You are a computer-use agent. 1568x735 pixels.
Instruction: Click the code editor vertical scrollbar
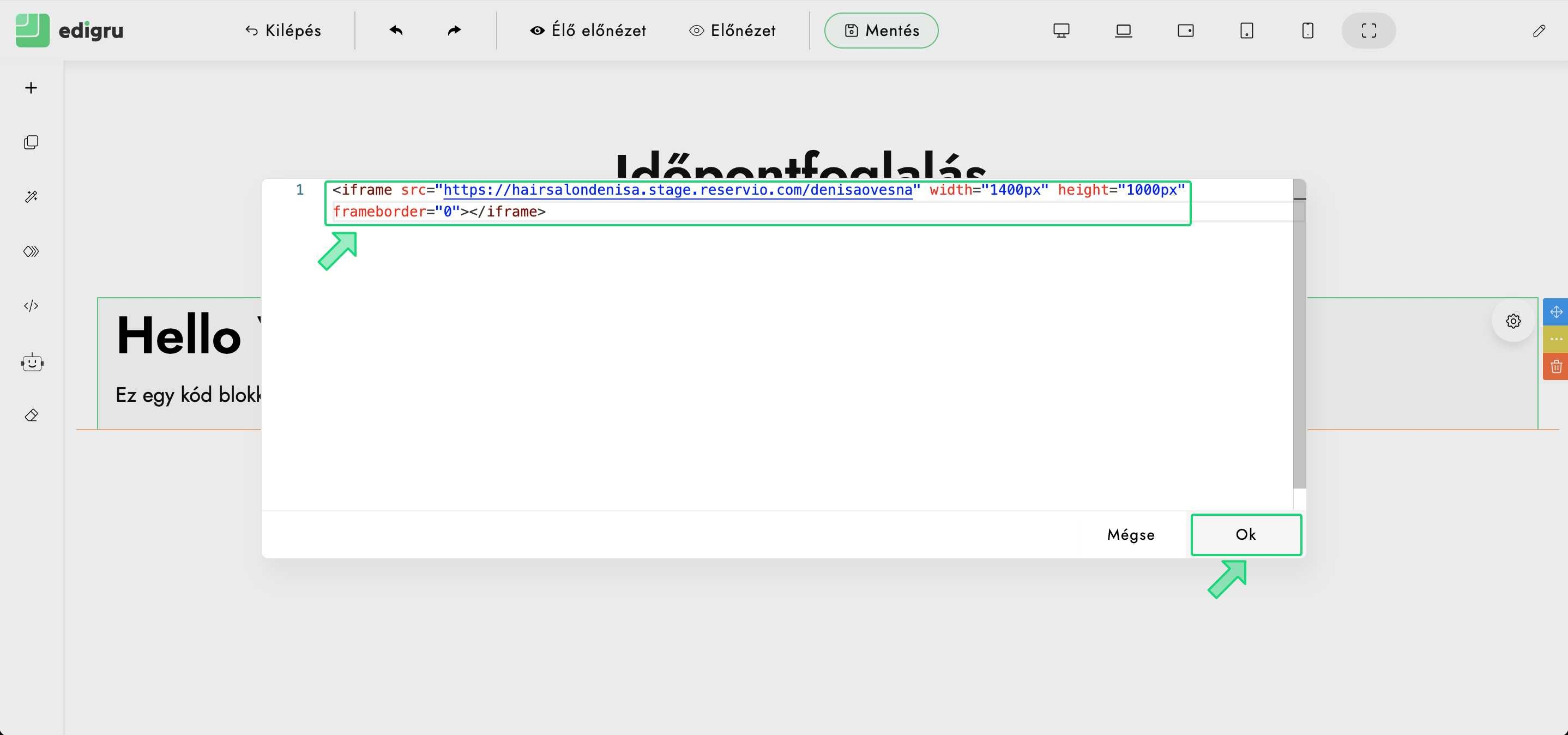pos(1299,341)
